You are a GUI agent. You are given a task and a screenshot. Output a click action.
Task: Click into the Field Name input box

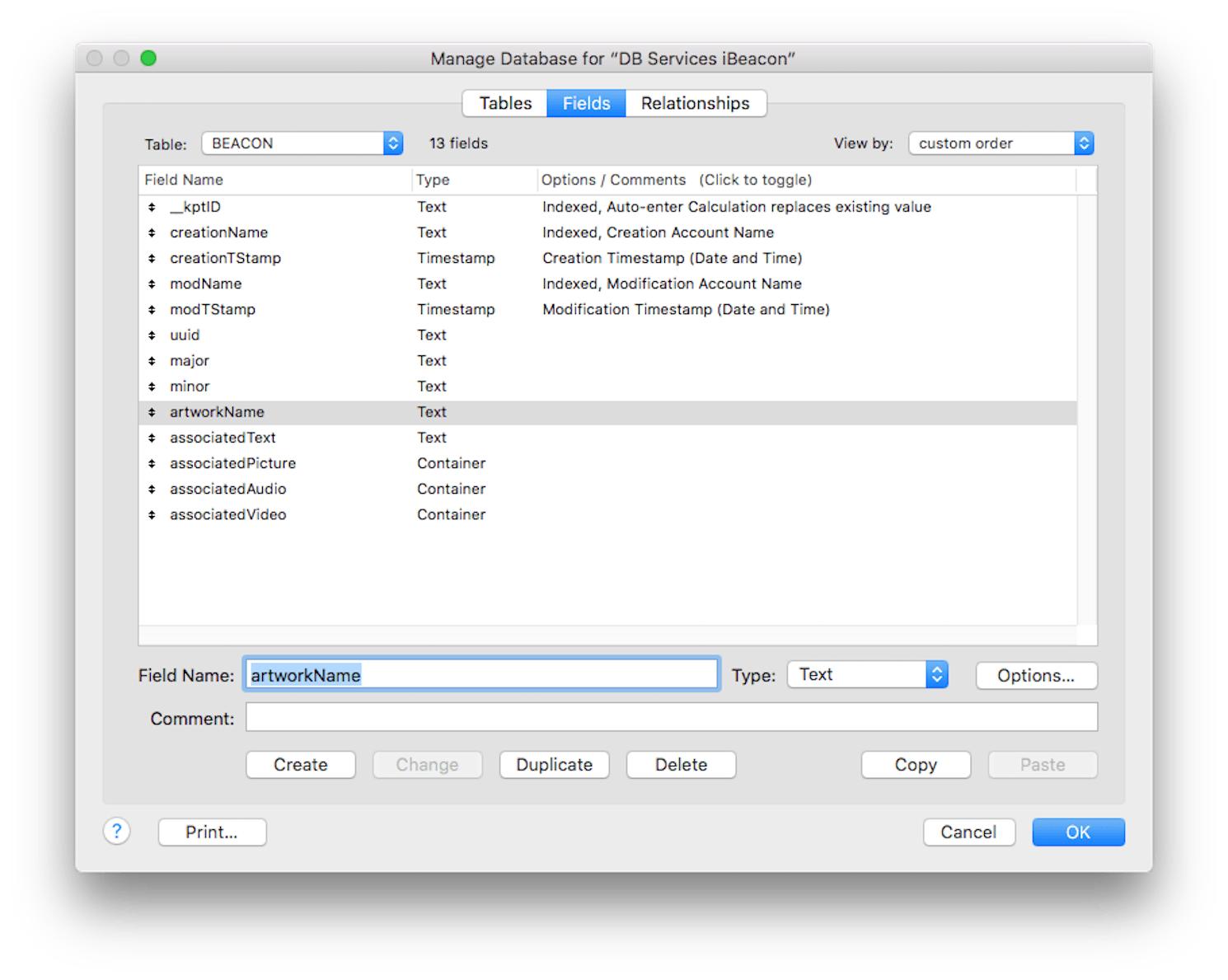tap(482, 675)
